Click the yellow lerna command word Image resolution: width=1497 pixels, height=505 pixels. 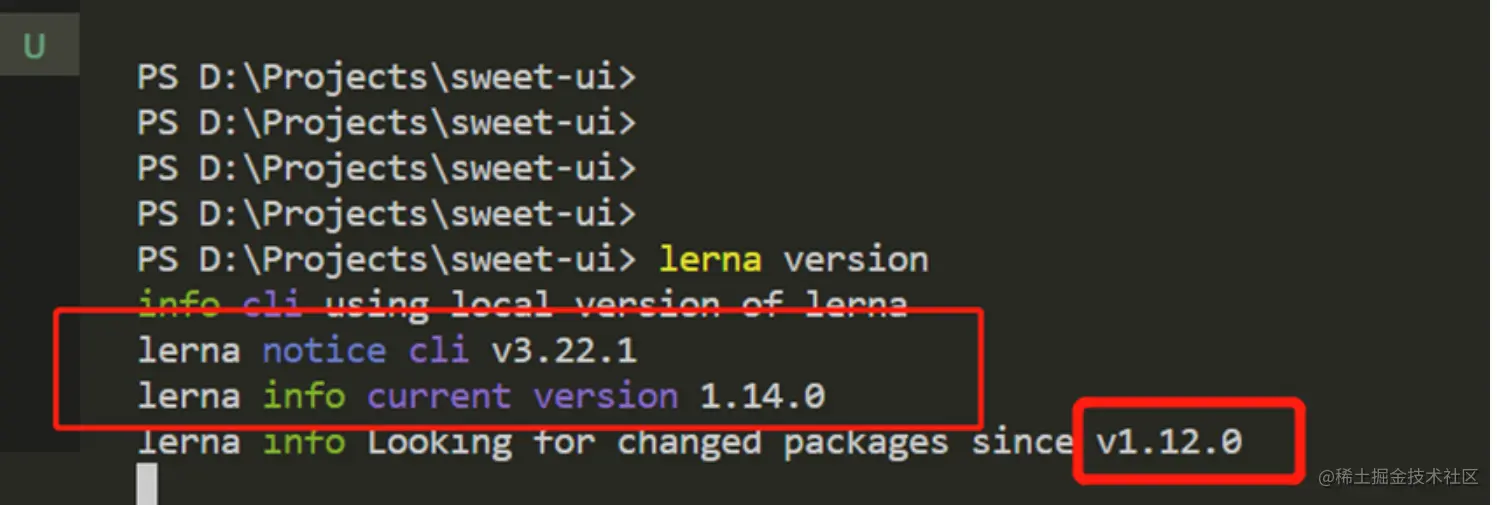[710, 260]
